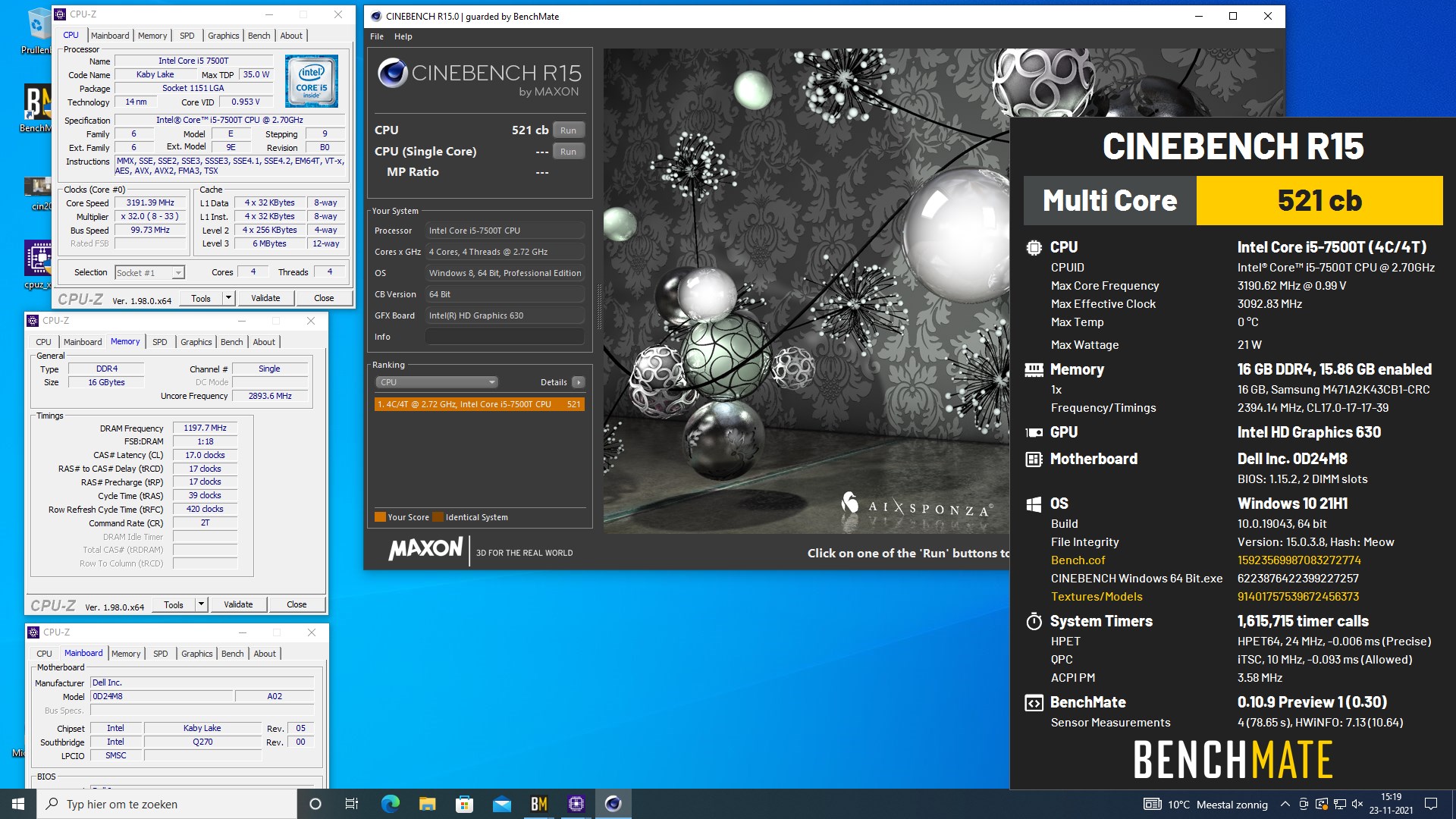Open the Help menu in Cinebench

[403, 36]
